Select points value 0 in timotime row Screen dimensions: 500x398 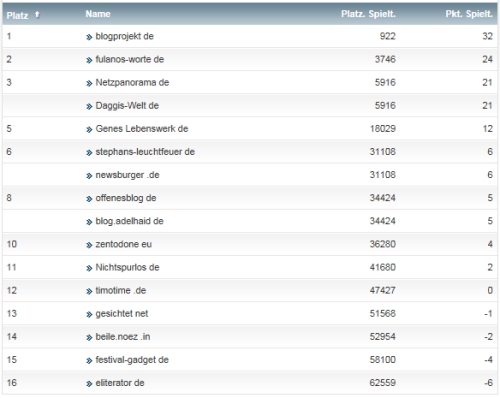pyautogui.click(x=490, y=290)
